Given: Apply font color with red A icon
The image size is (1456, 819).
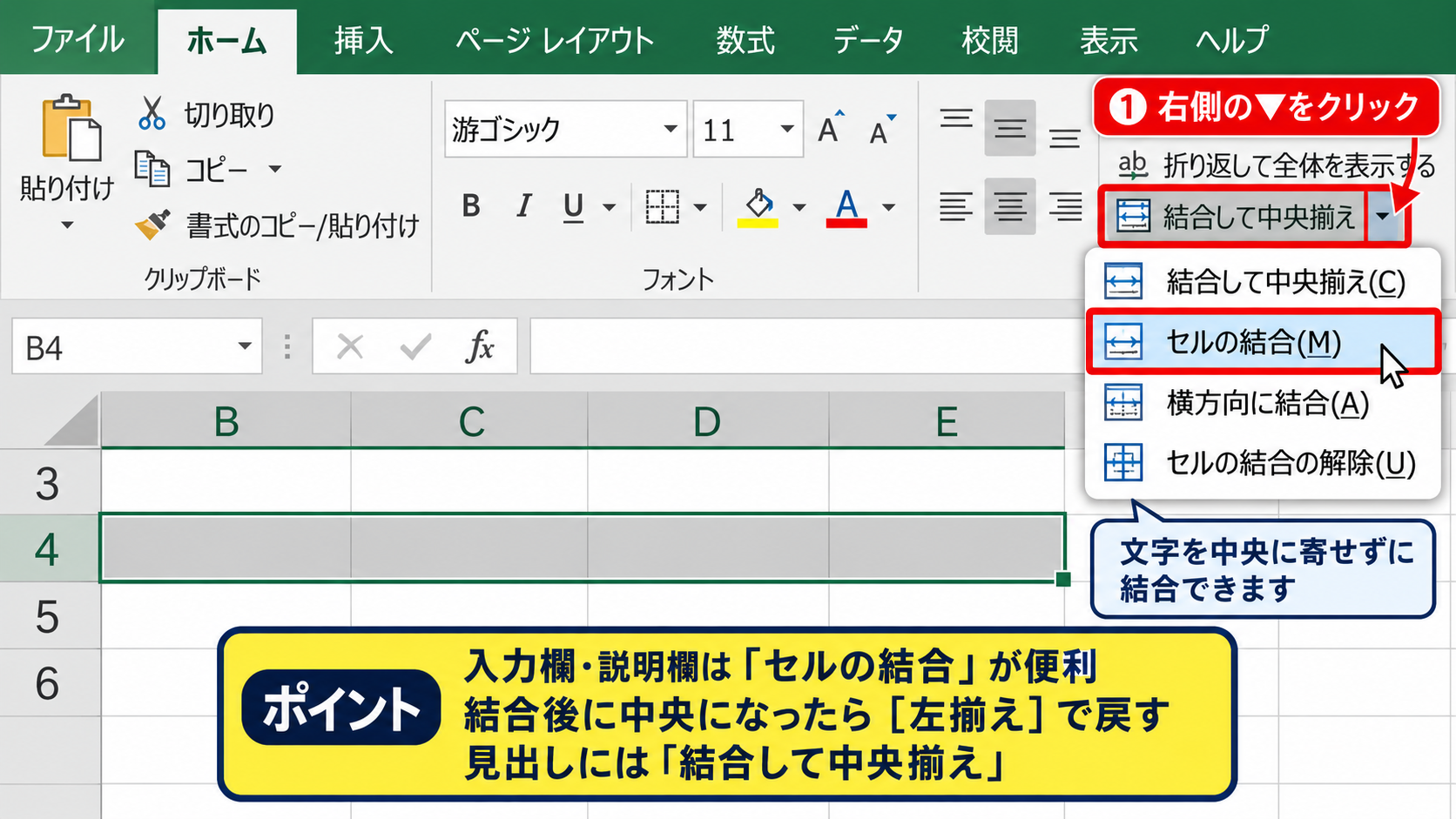Looking at the screenshot, I should [846, 207].
